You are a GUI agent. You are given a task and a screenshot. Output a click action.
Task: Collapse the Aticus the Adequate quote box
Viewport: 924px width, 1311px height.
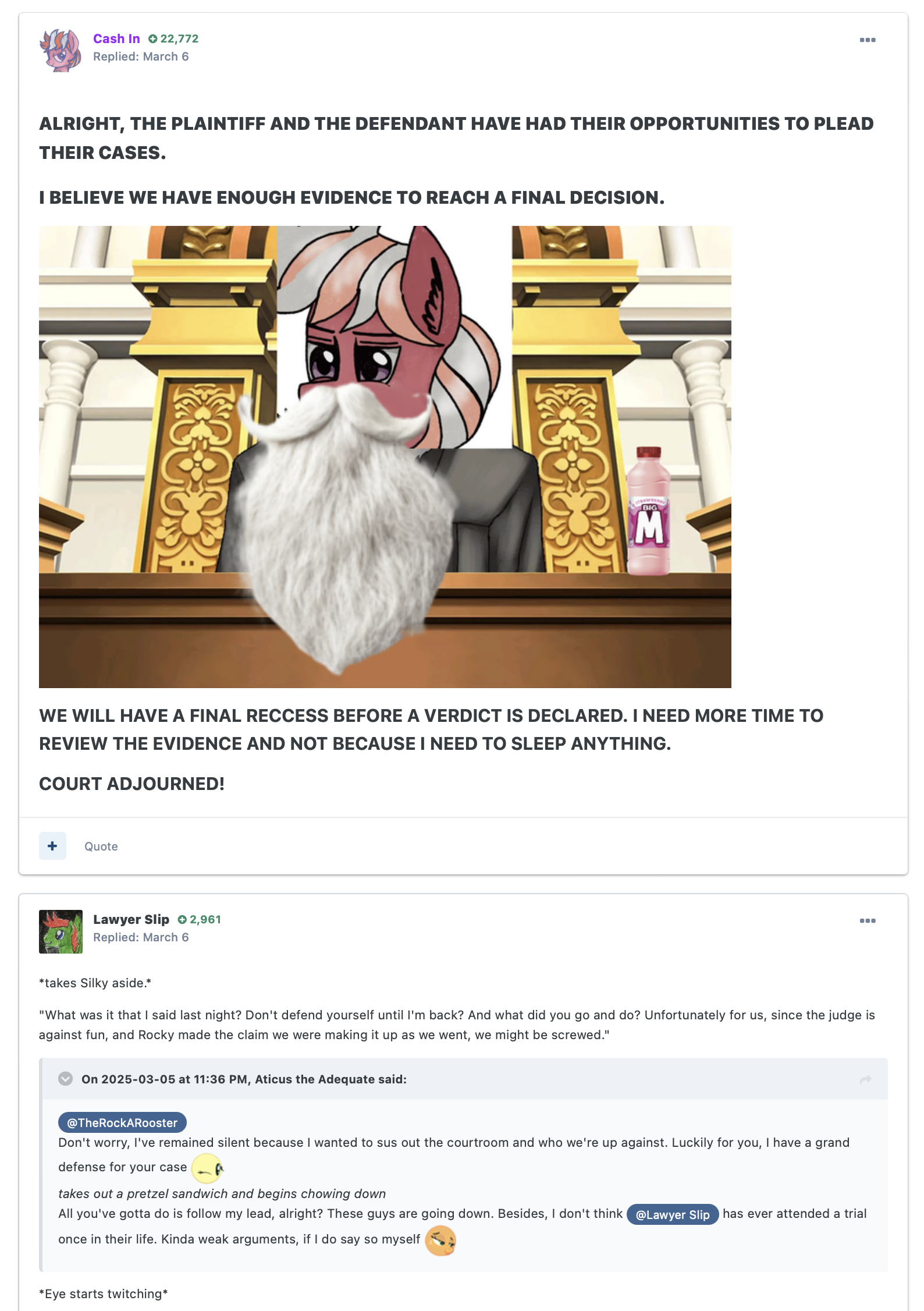[x=66, y=1079]
